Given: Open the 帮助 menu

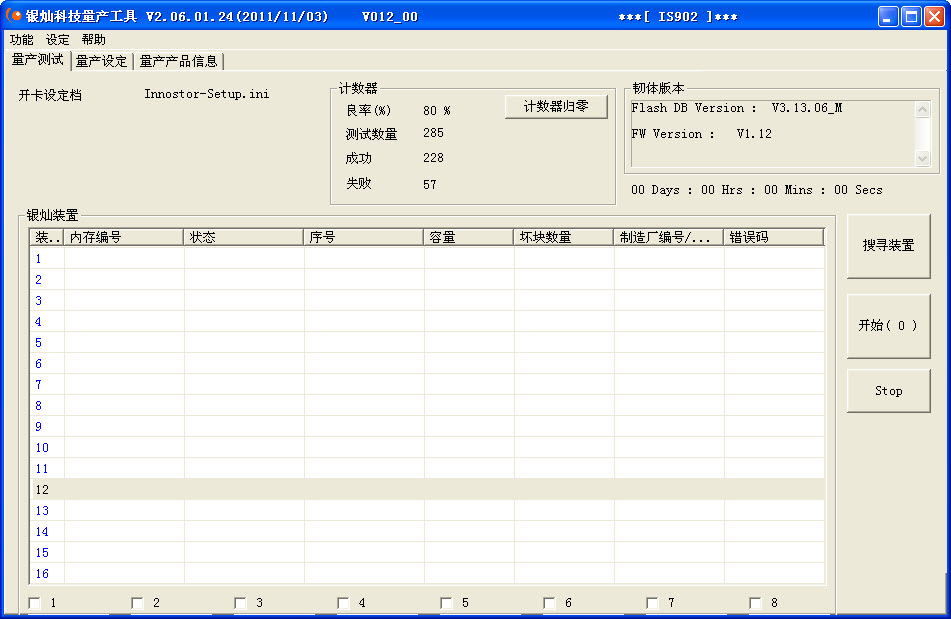Looking at the screenshot, I should 93,40.
